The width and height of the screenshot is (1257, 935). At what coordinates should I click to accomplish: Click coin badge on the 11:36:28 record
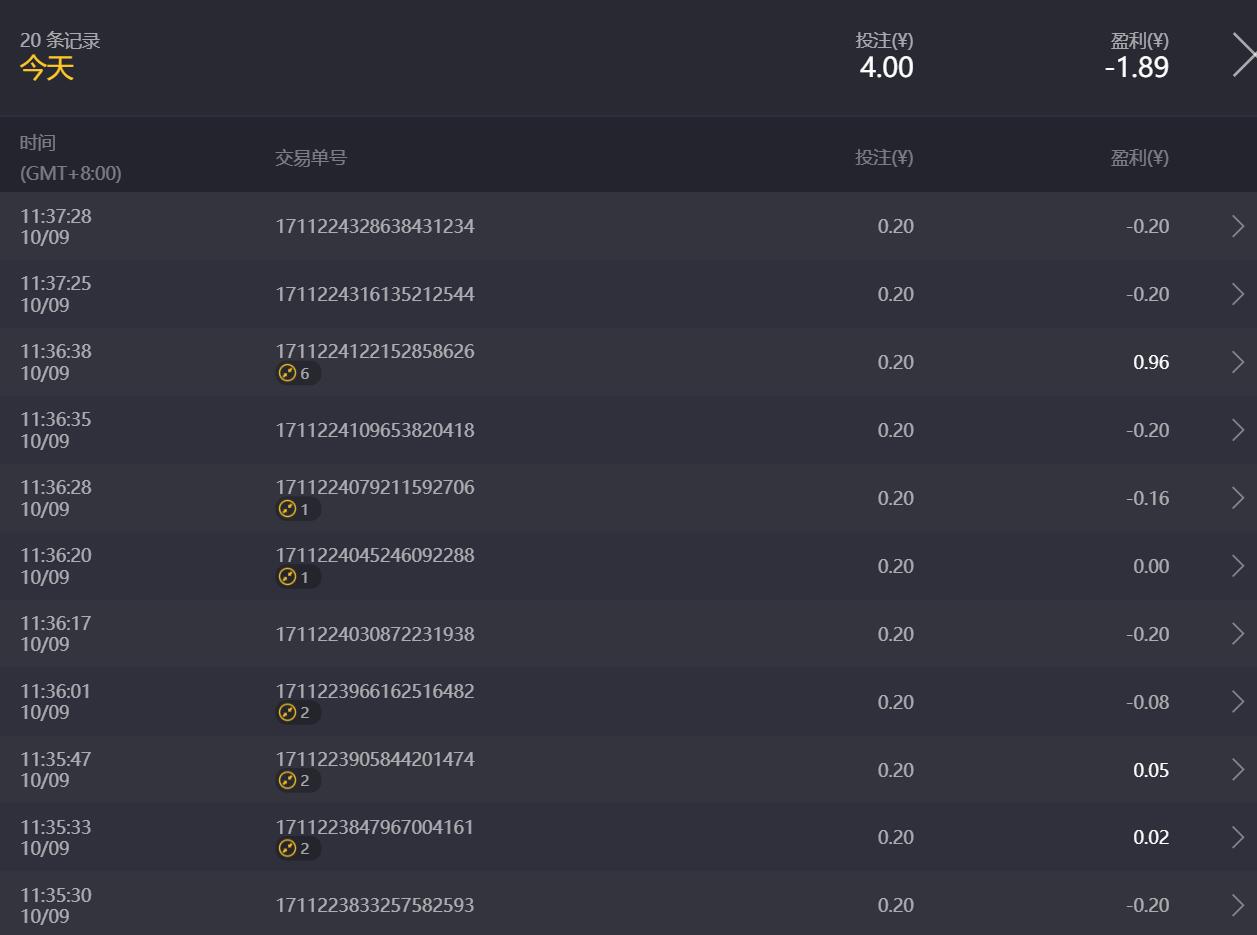pyautogui.click(x=297, y=510)
